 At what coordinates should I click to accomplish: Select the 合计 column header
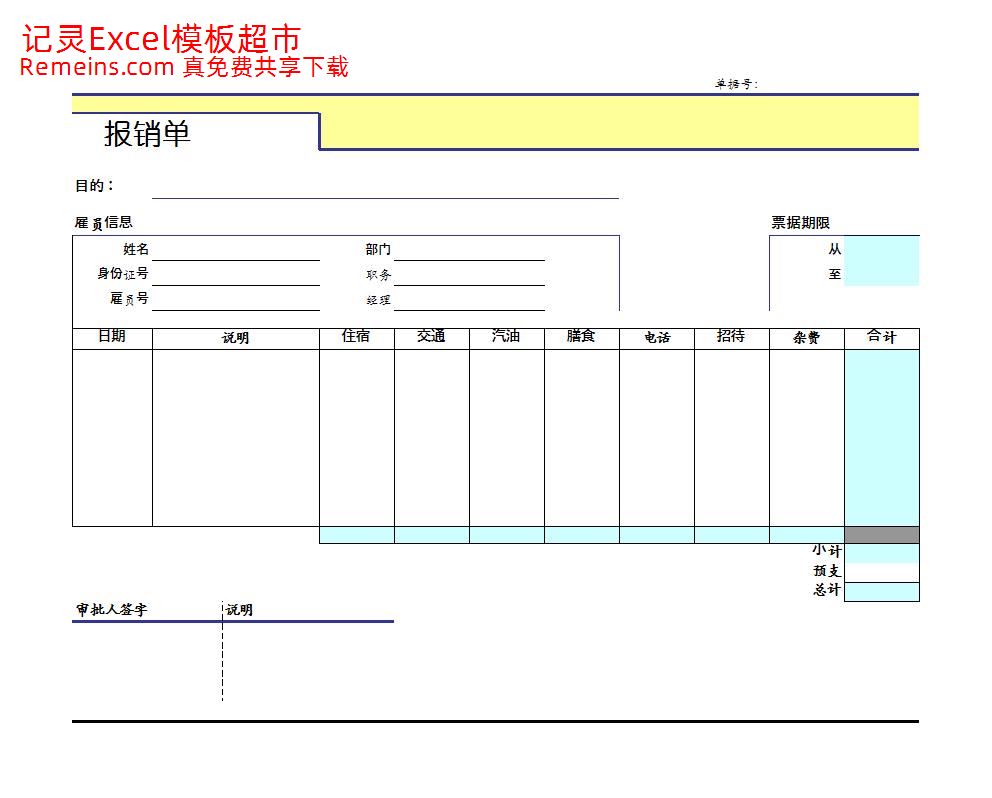[x=882, y=339]
